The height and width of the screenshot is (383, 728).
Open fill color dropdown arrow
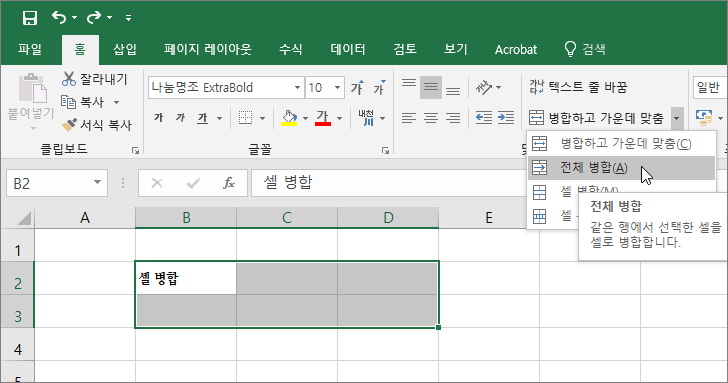(305, 119)
